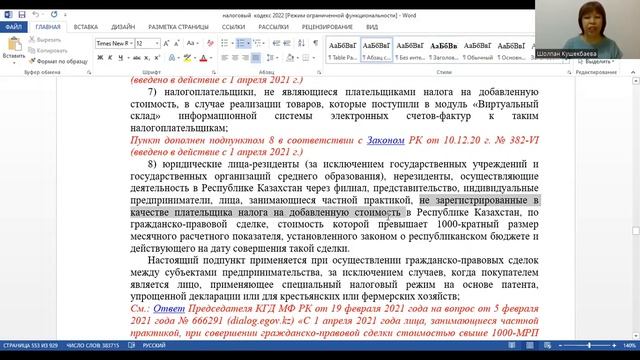
Task: Apply the Обычный style
Action: (x=478, y=51)
